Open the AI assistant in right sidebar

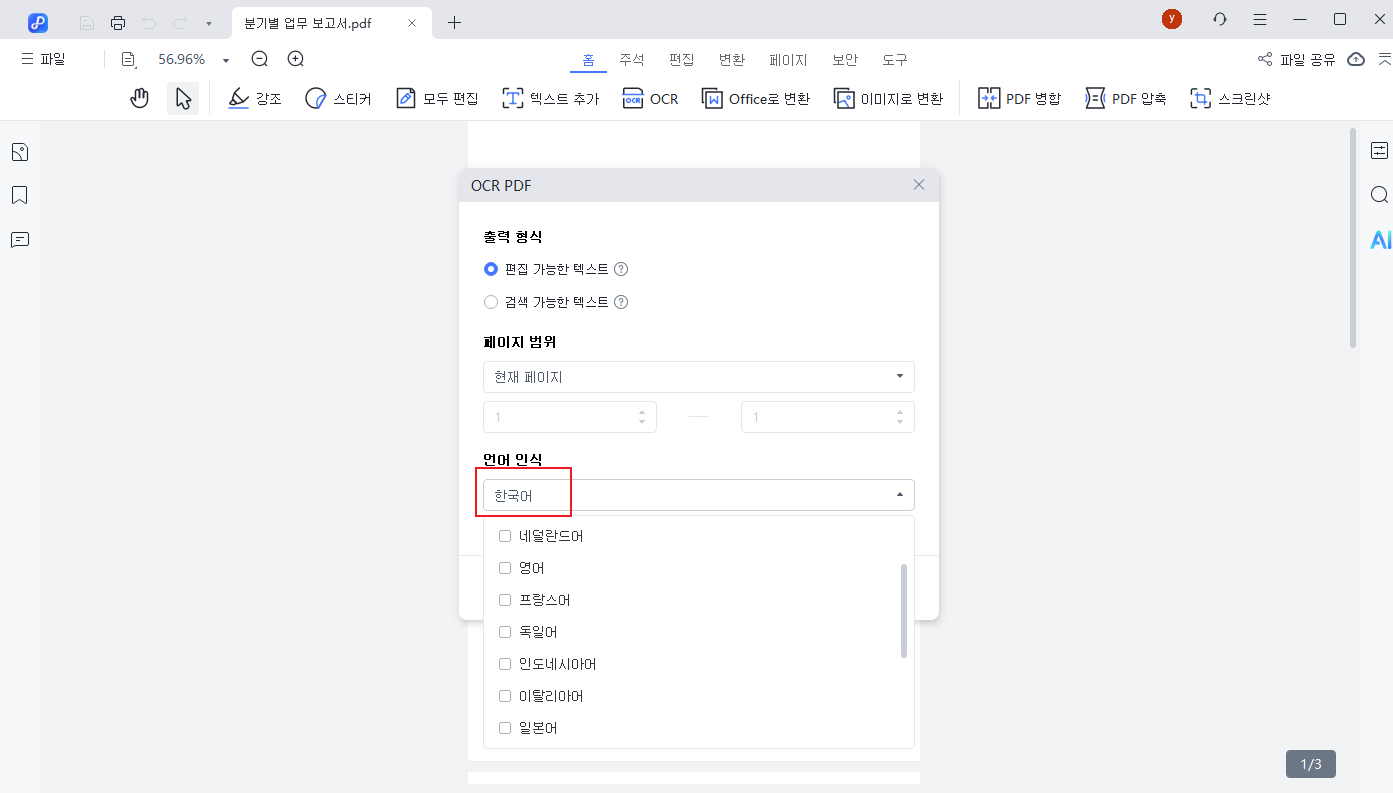pyautogui.click(x=1380, y=240)
